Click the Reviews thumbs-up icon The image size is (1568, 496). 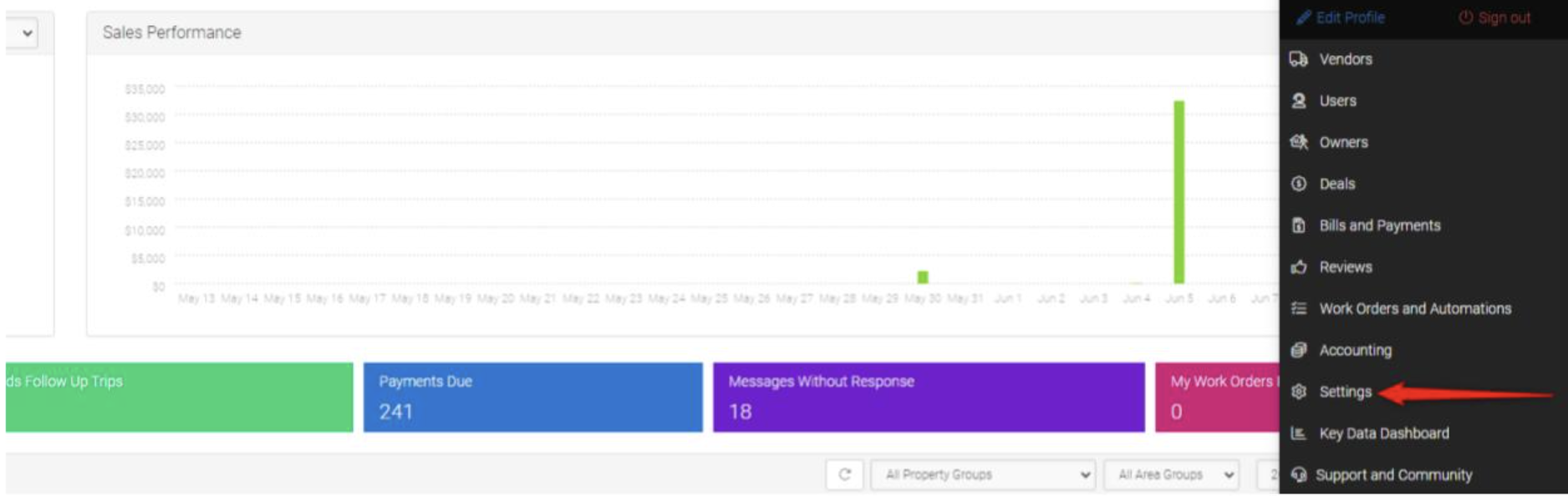[x=1298, y=267]
